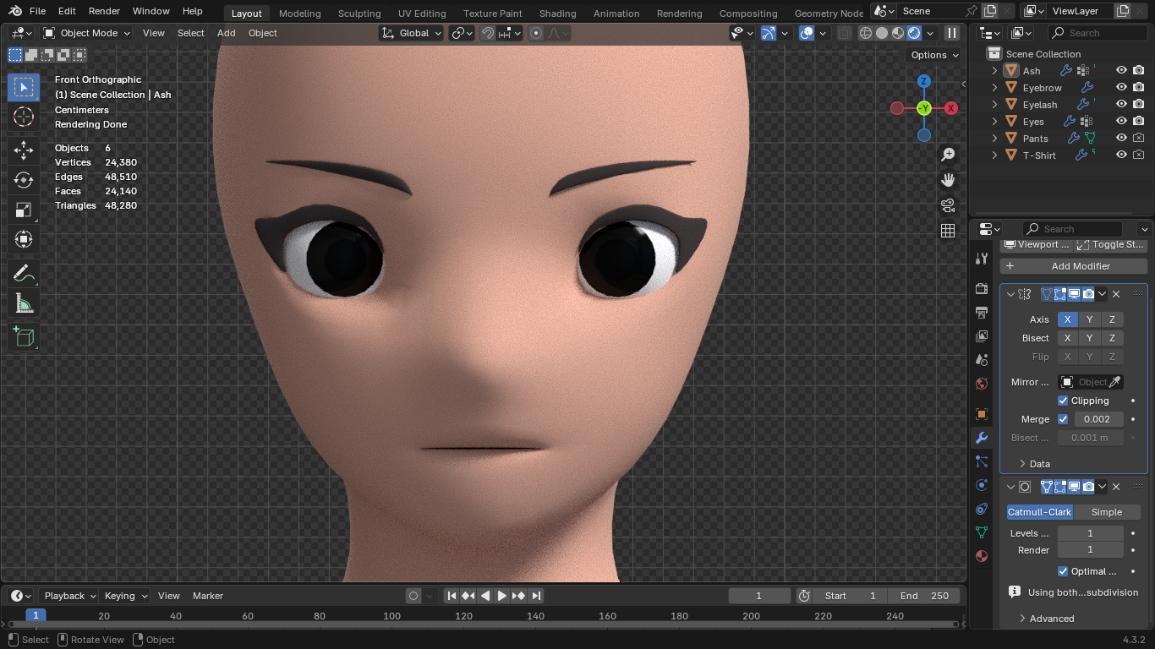Switch to the Sculpting workspace tab

point(359,13)
